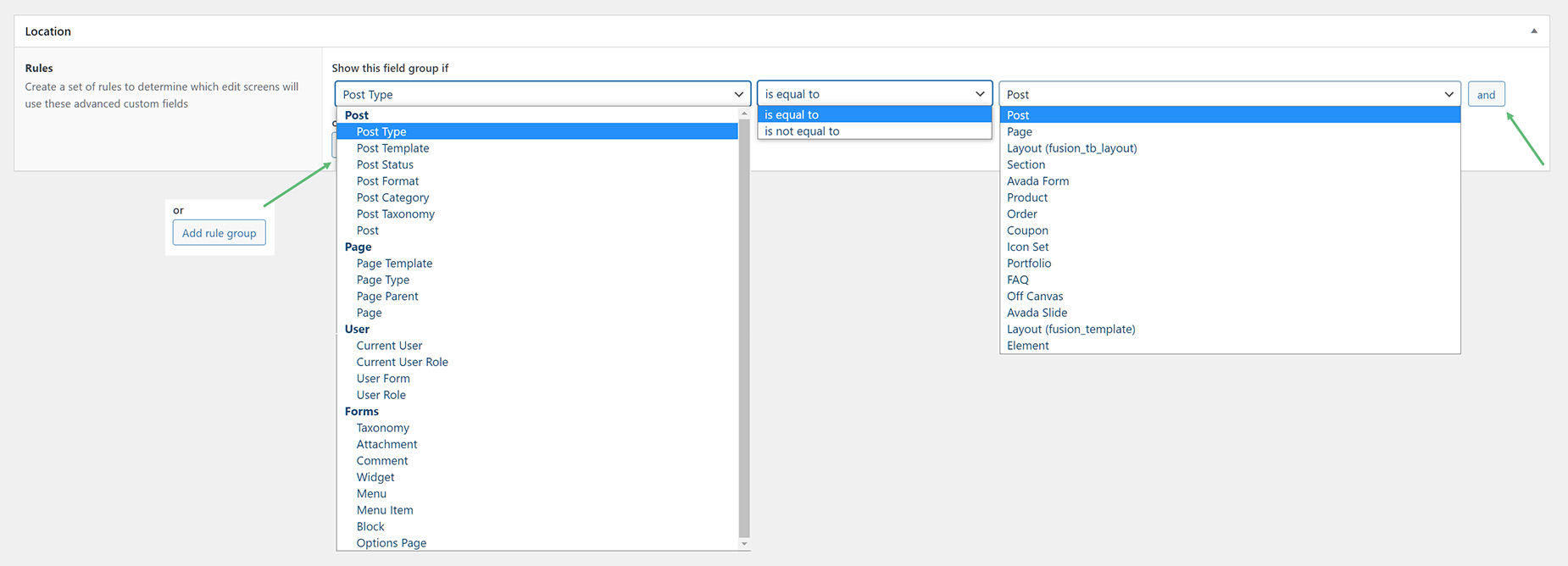
Task: Select 'Attachment' option
Action: pyautogui.click(x=537, y=444)
